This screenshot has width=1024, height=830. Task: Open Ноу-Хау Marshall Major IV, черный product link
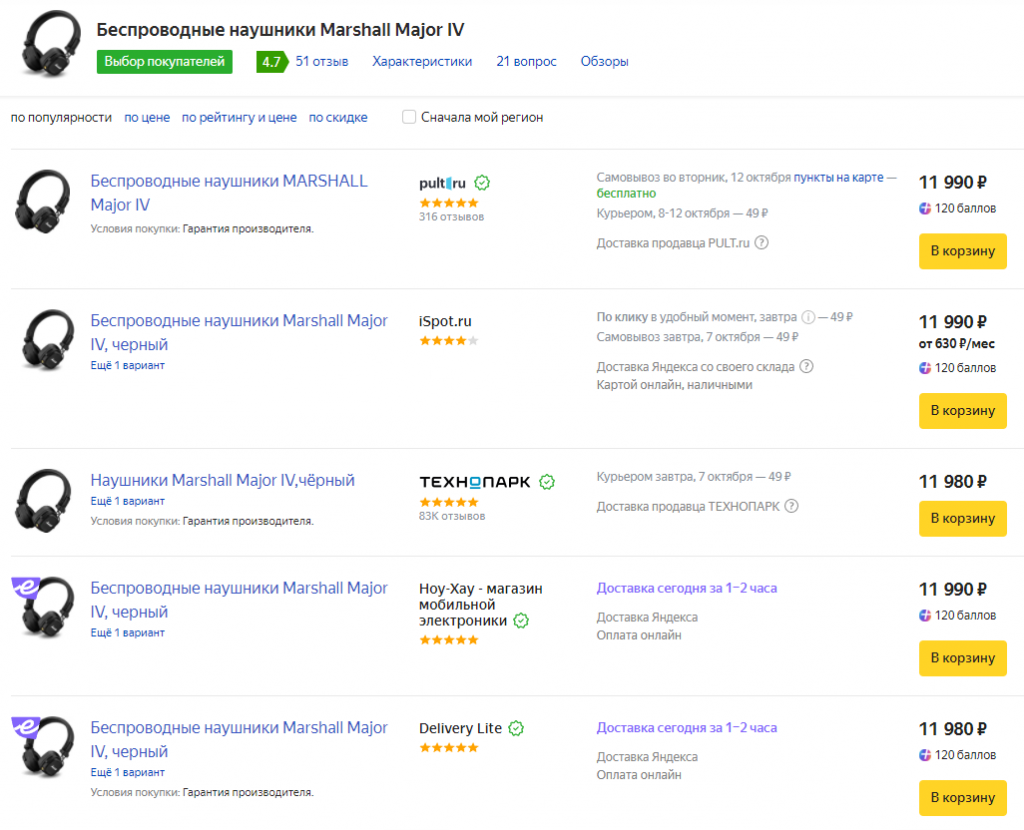[239, 599]
